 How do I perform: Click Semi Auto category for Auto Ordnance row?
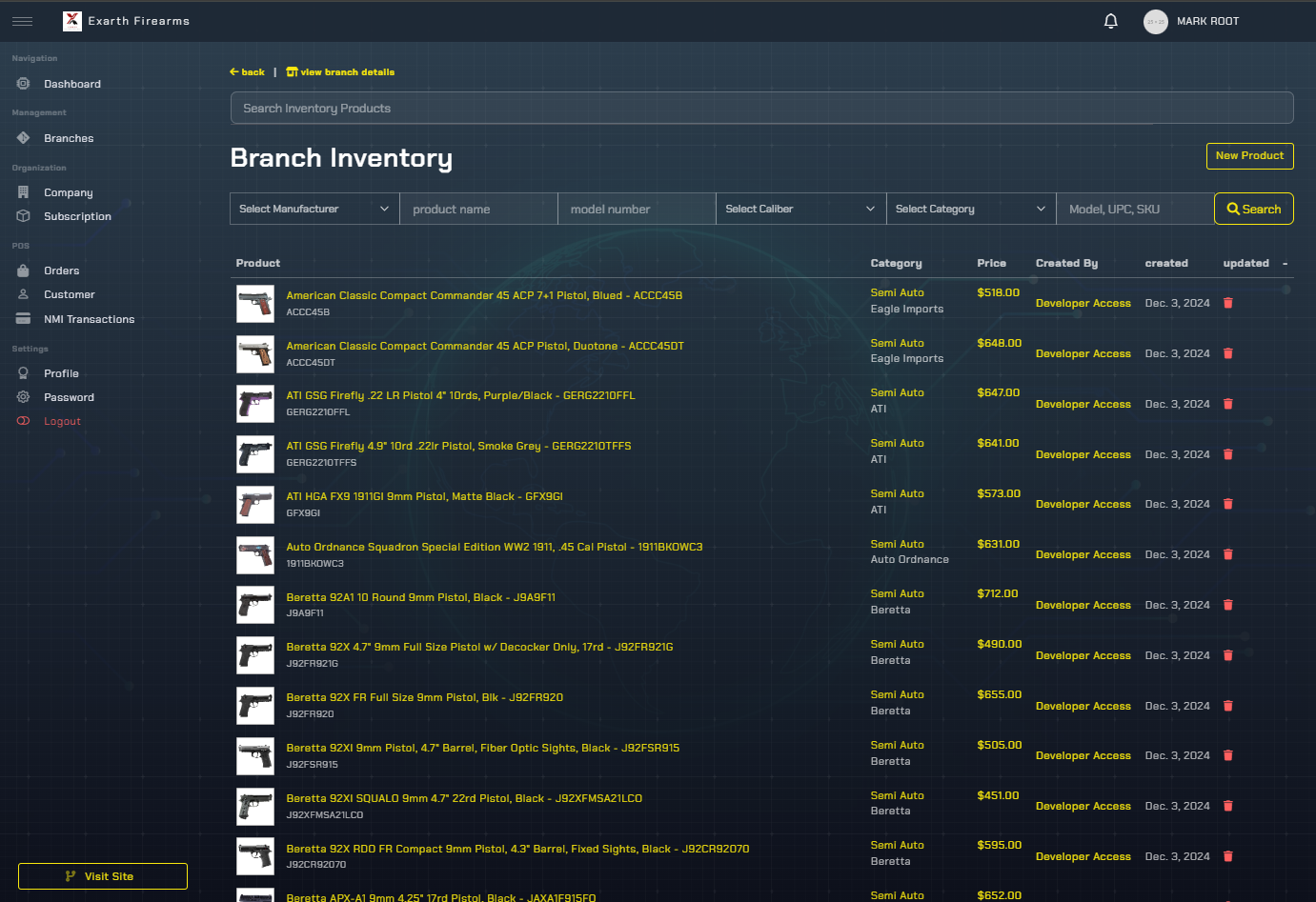[897, 544]
